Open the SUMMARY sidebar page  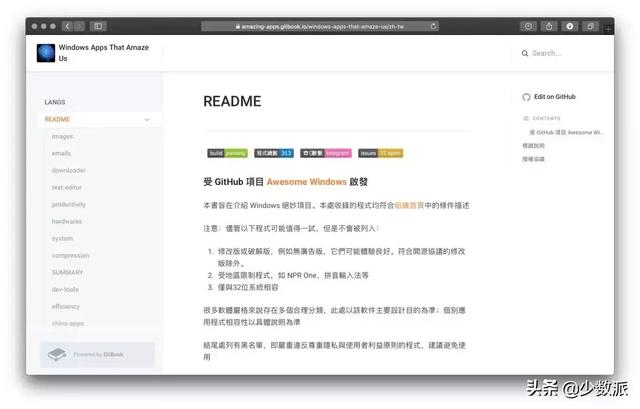click(67, 272)
